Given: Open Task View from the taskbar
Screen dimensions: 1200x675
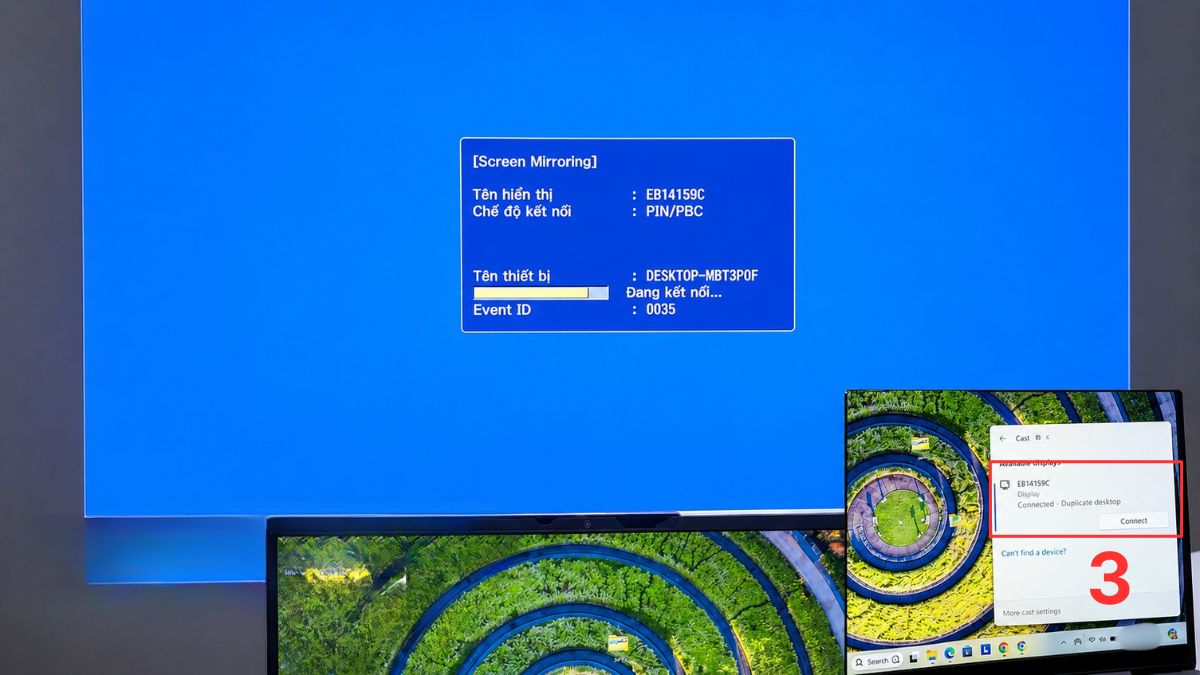Looking at the screenshot, I should [x=913, y=657].
